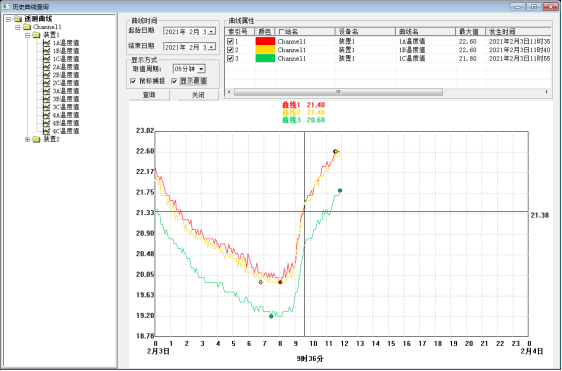Uncheck curve row 2 checkbox

click(x=230, y=50)
